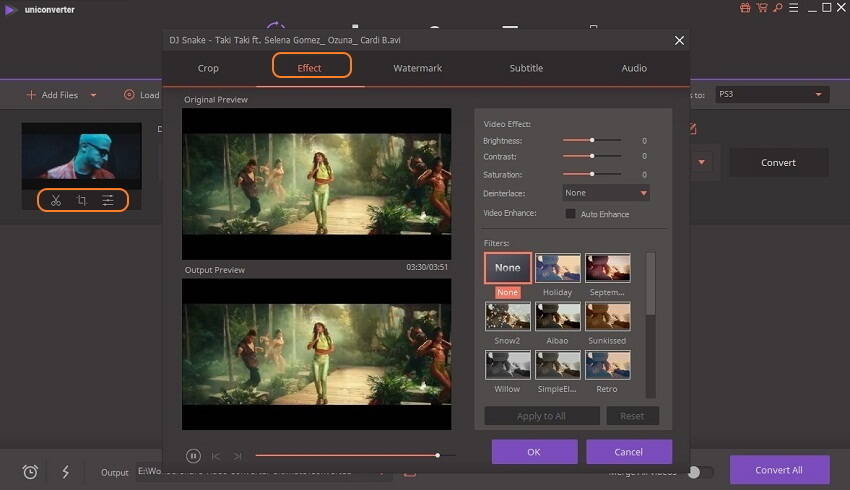Click the crop icon under video thumbnail
This screenshot has height=490, width=850.
coord(82,201)
